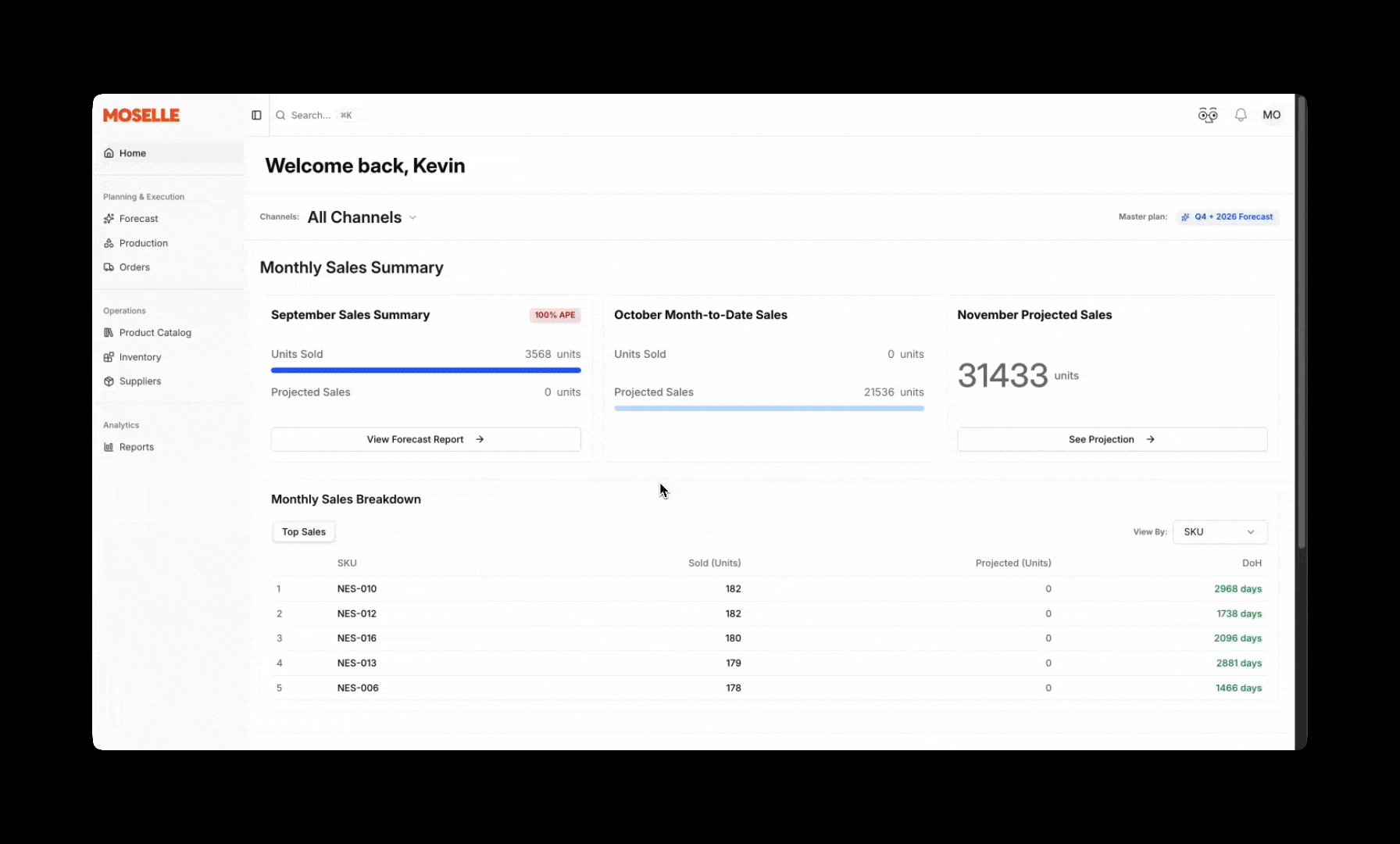Click the Production icon in sidebar
This screenshot has width=1400, height=844.
click(109, 243)
